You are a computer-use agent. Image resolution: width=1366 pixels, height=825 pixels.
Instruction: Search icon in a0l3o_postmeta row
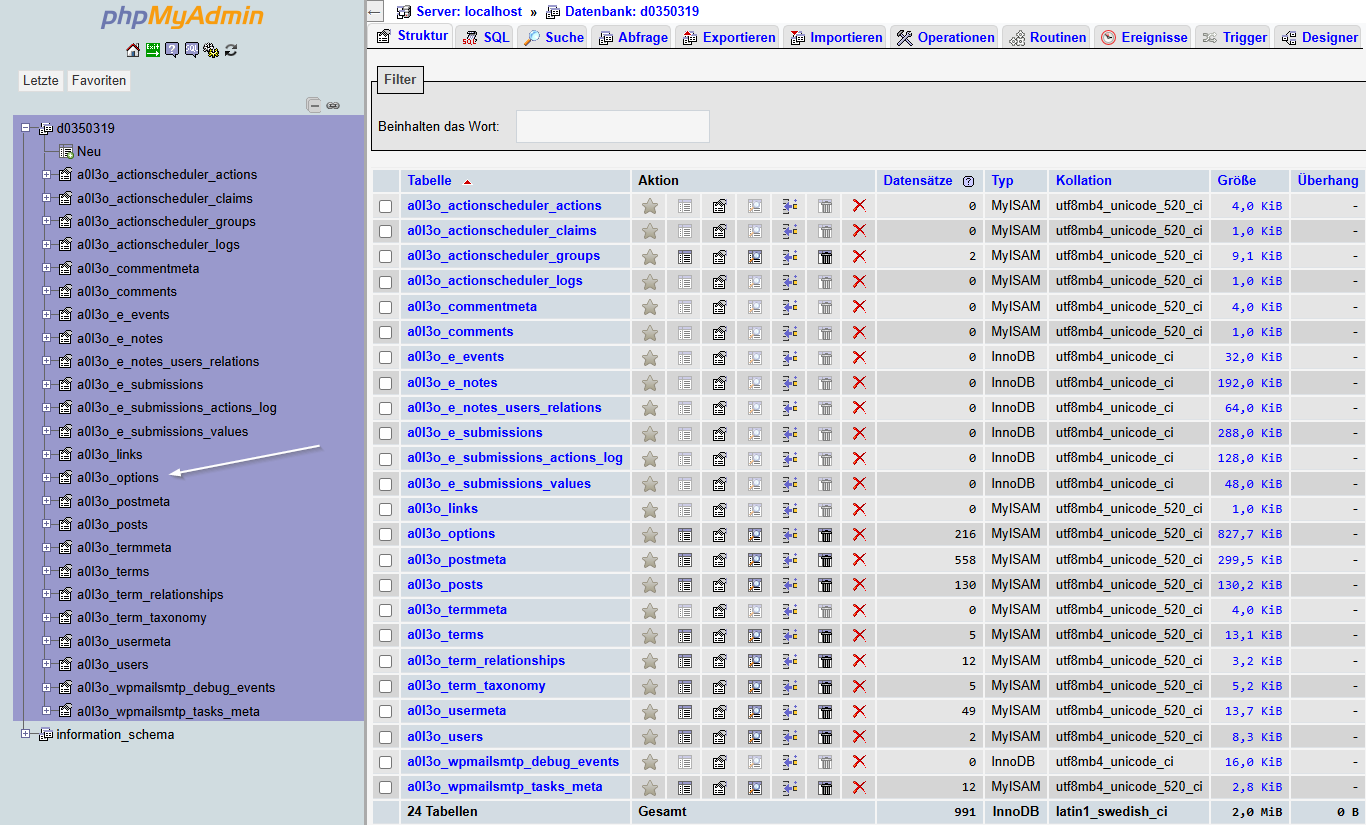pyautogui.click(x=755, y=560)
